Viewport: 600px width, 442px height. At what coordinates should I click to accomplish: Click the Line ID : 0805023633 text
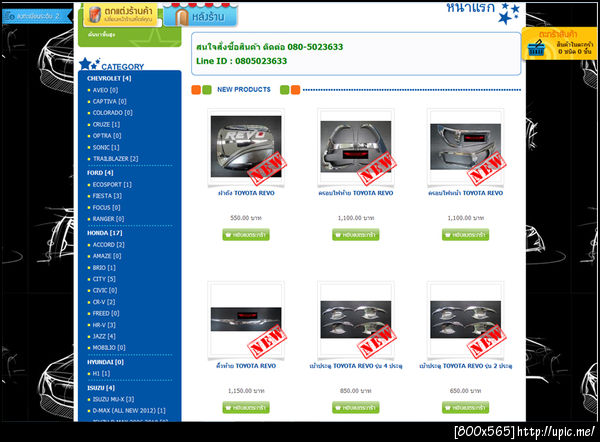tap(241, 61)
